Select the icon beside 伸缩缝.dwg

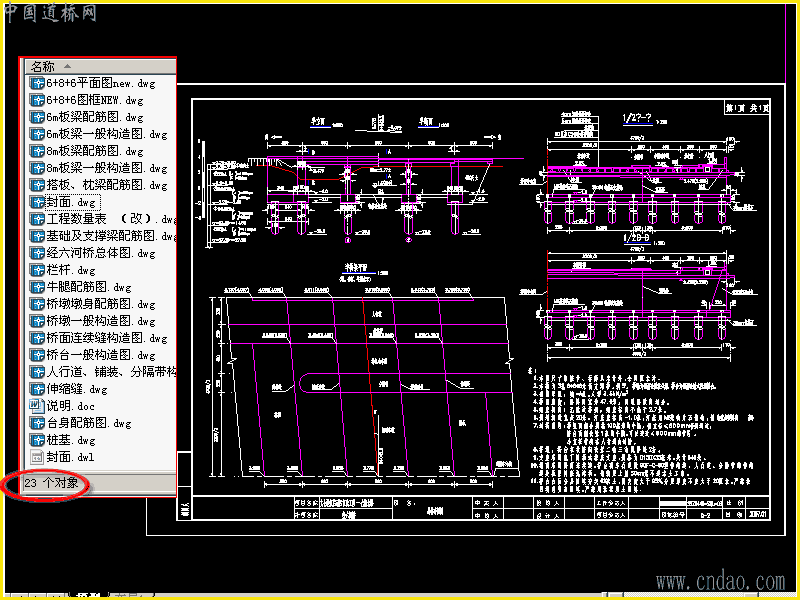(x=37, y=389)
